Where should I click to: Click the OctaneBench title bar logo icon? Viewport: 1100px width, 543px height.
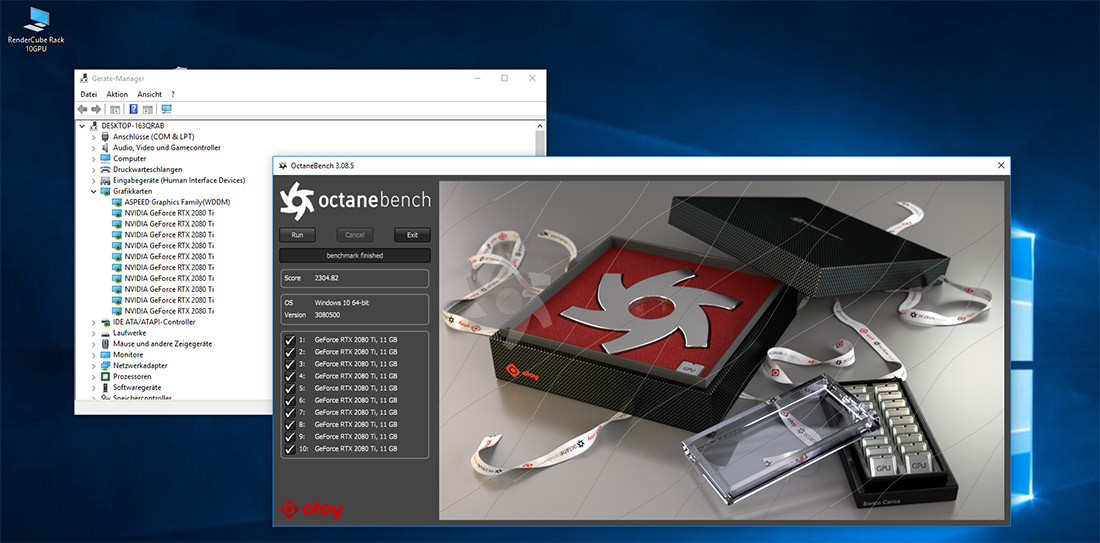coord(283,166)
